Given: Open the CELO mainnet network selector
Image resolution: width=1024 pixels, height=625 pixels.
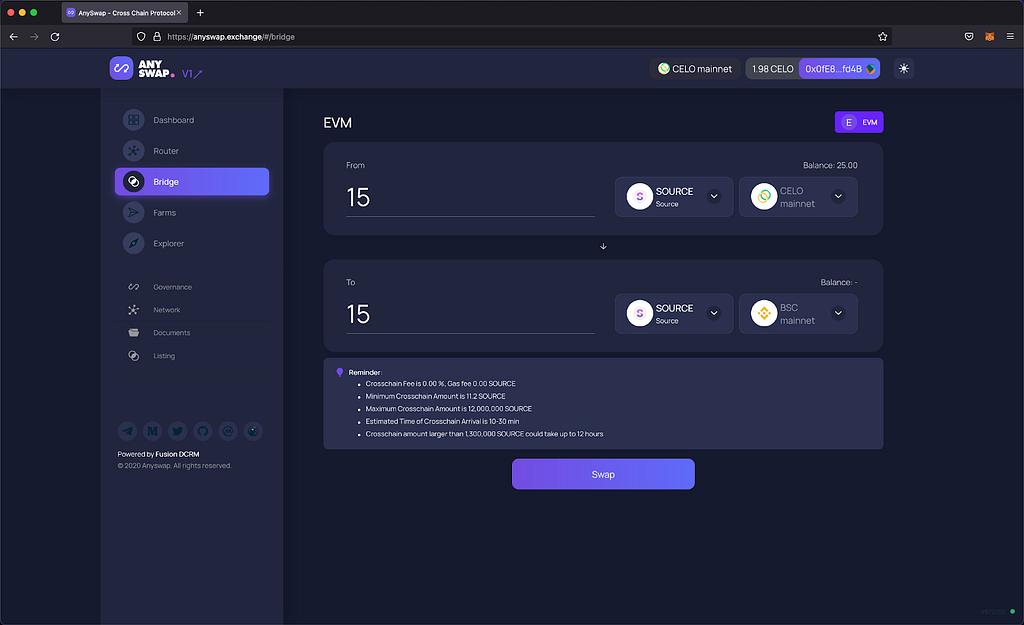Looking at the screenshot, I should point(695,69).
